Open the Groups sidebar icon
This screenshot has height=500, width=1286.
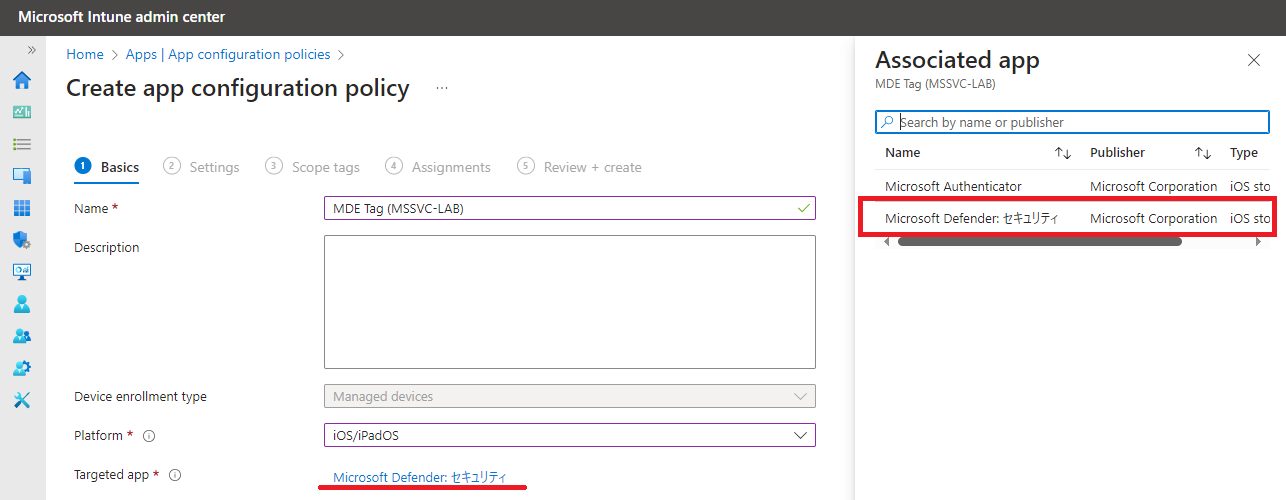(x=22, y=335)
